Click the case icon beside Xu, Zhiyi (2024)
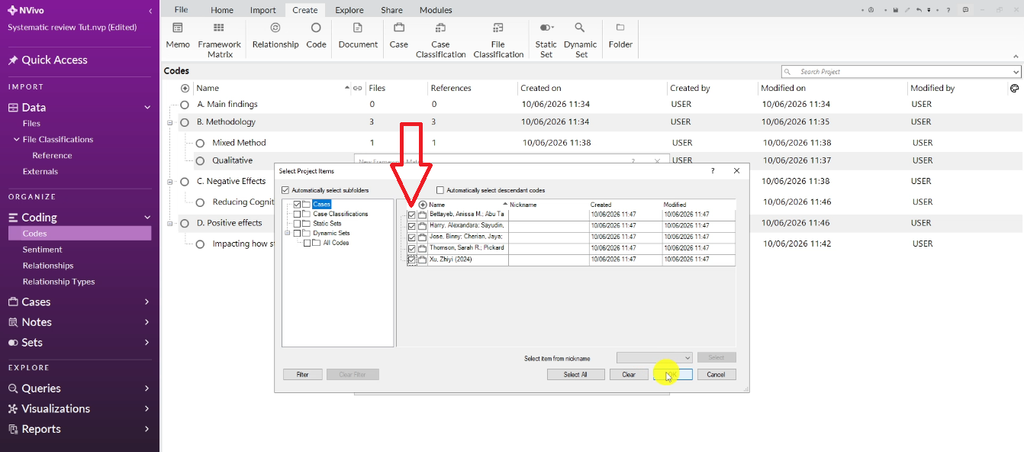This screenshot has width=1024, height=452. point(422,260)
